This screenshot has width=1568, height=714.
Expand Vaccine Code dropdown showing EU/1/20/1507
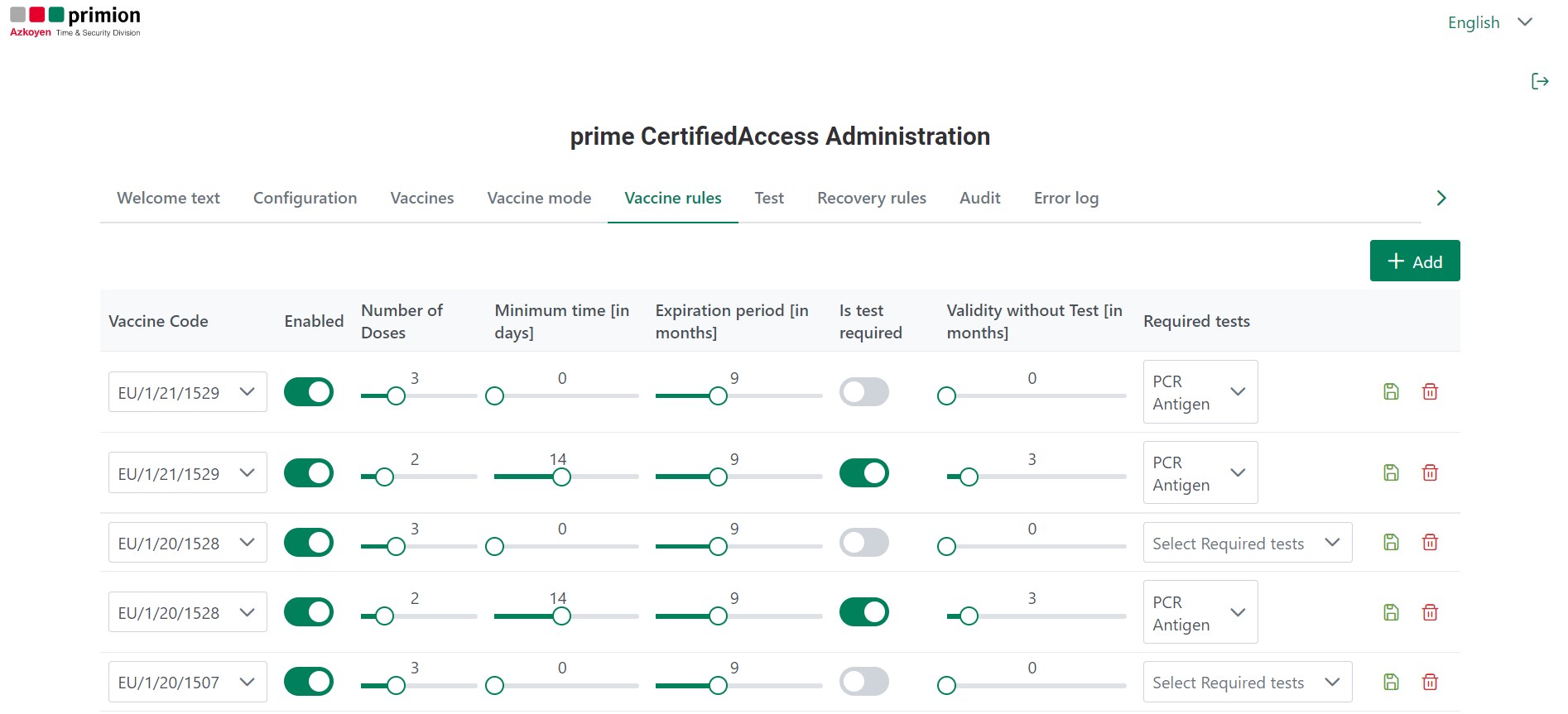point(187,683)
